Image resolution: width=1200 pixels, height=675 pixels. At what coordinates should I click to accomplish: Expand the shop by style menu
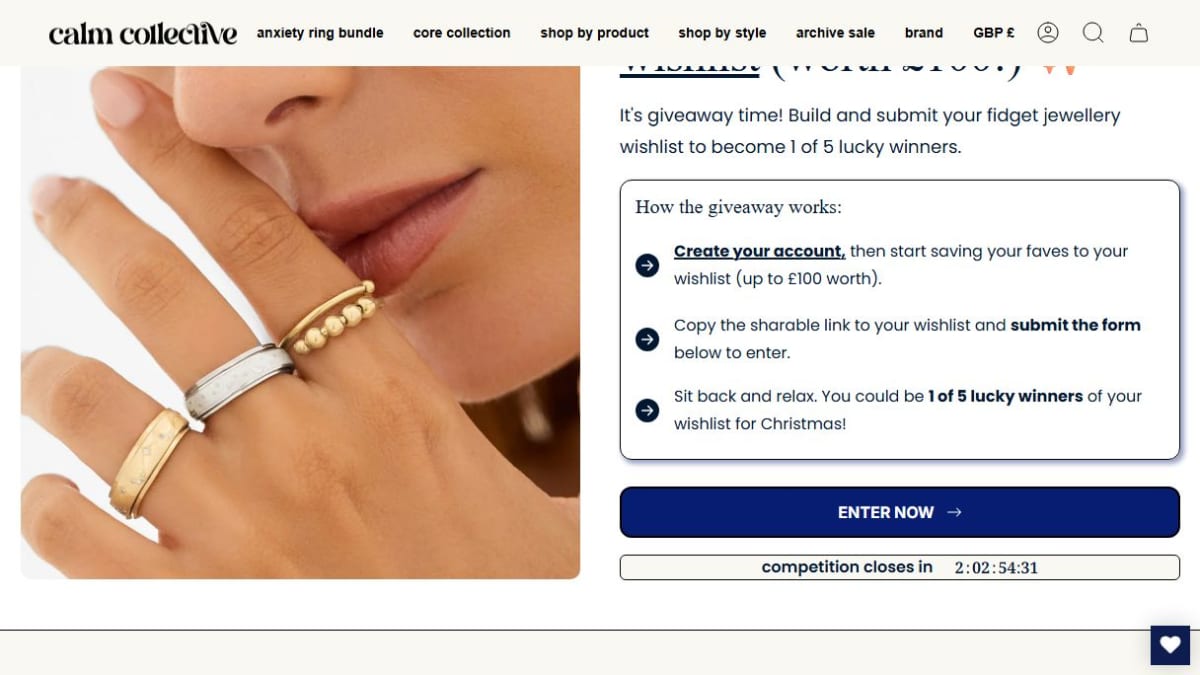pos(722,33)
